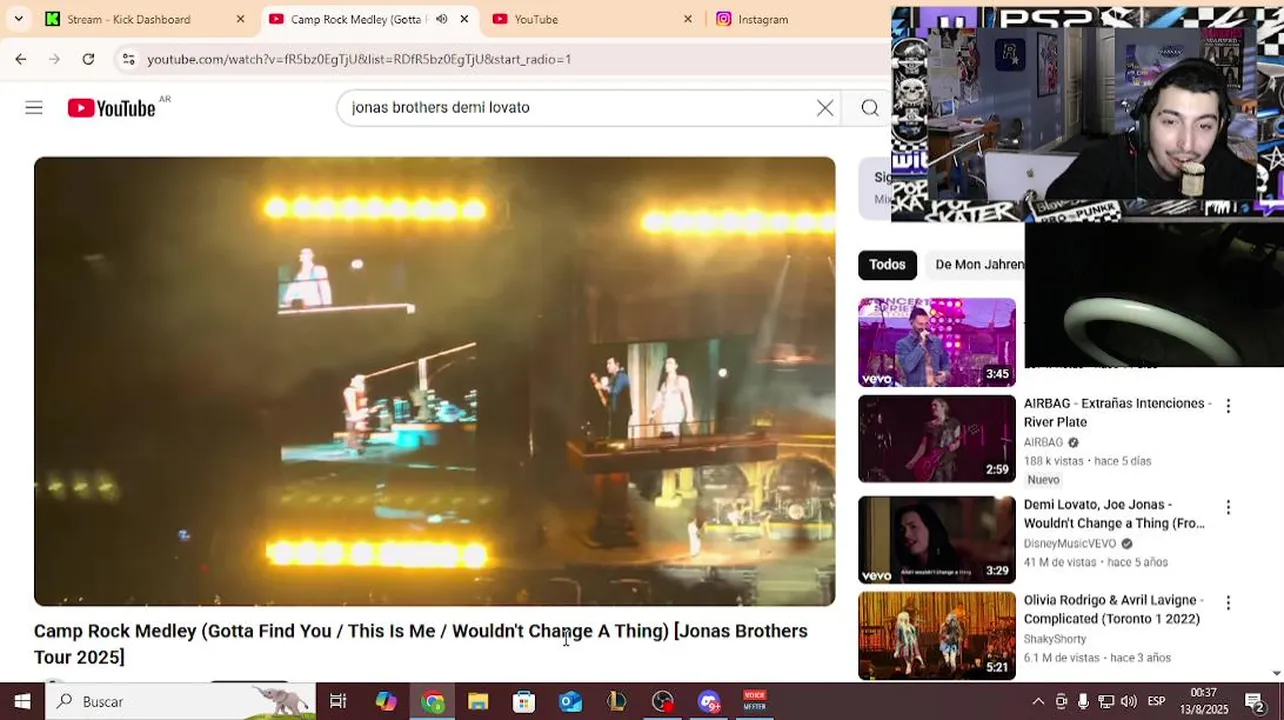This screenshot has width=1284, height=720.
Task: Close the Camp Rock Medley tab
Action: (464, 19)
